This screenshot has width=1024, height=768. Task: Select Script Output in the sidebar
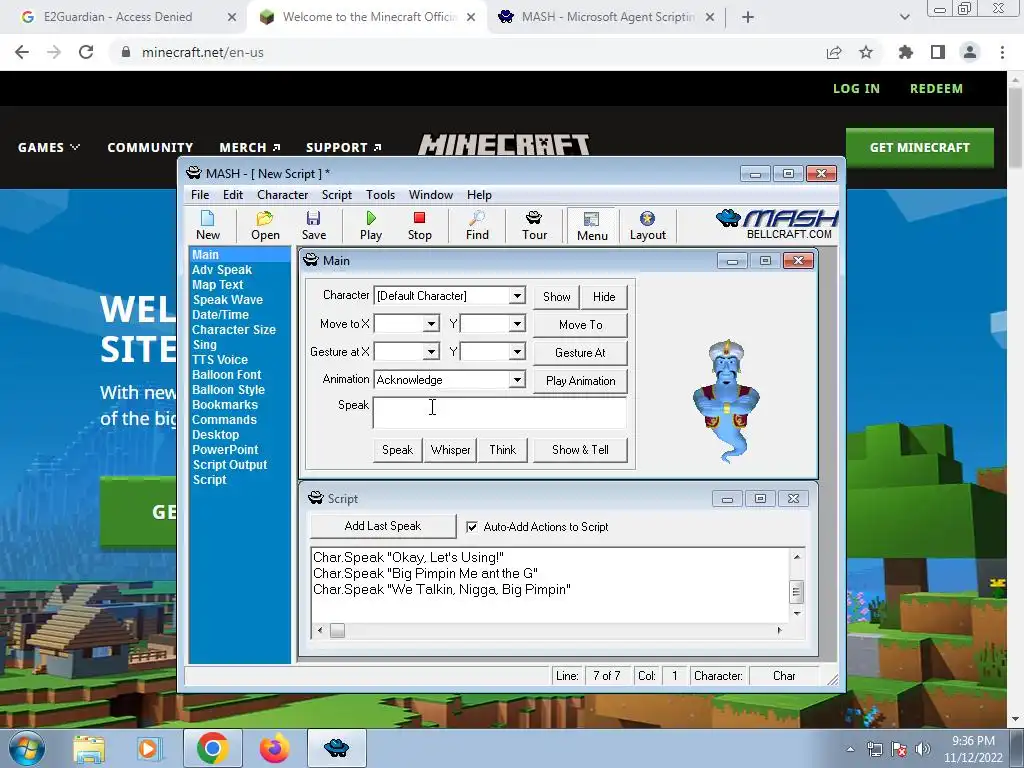(230, 465)
